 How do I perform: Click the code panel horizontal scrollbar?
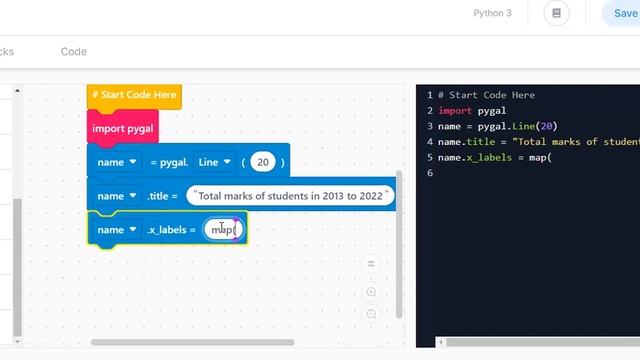click(543, 342)
